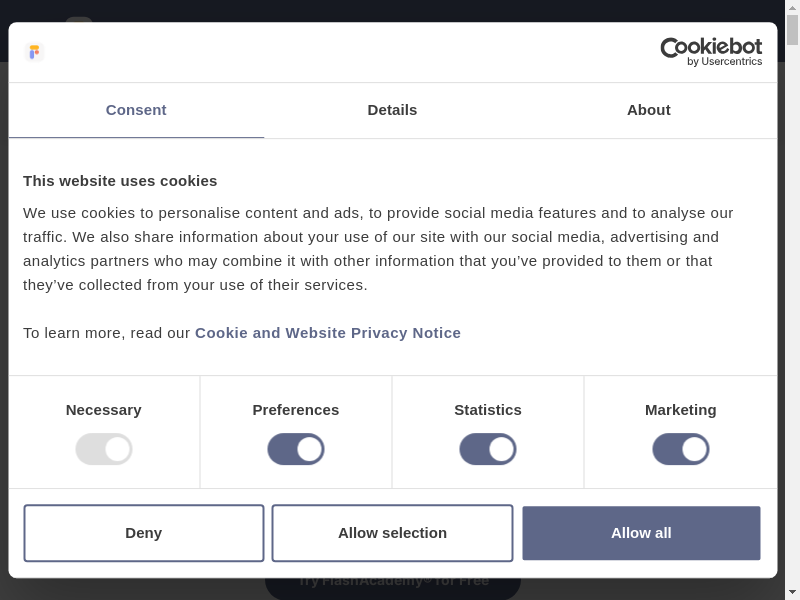Select the About tab
This screenshot has width=800, height=600.
pyautogui.click(x=648, y=110)
